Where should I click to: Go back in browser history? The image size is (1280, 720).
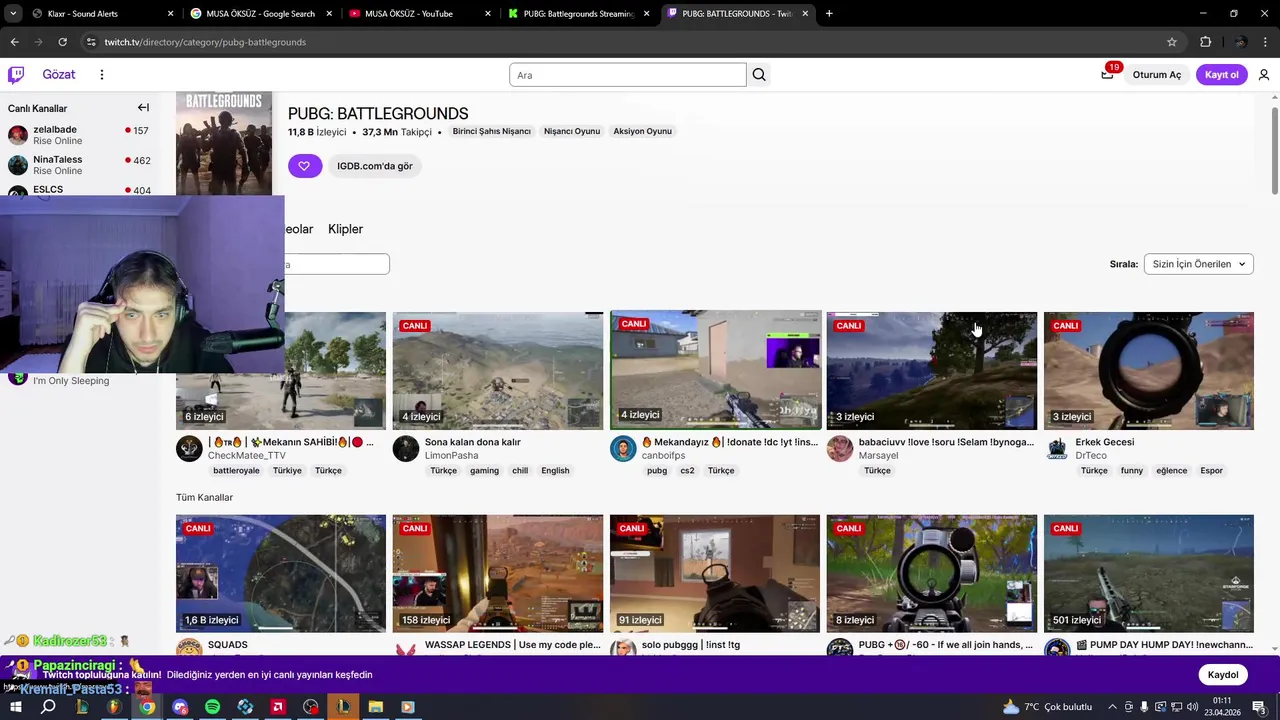tap(14, 42)
